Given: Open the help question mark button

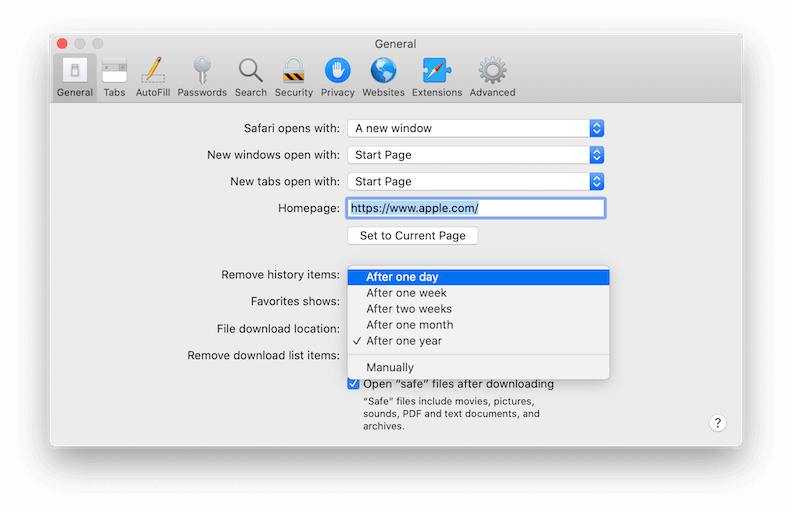Looking at the screenshot, I should tap(717, 423).
